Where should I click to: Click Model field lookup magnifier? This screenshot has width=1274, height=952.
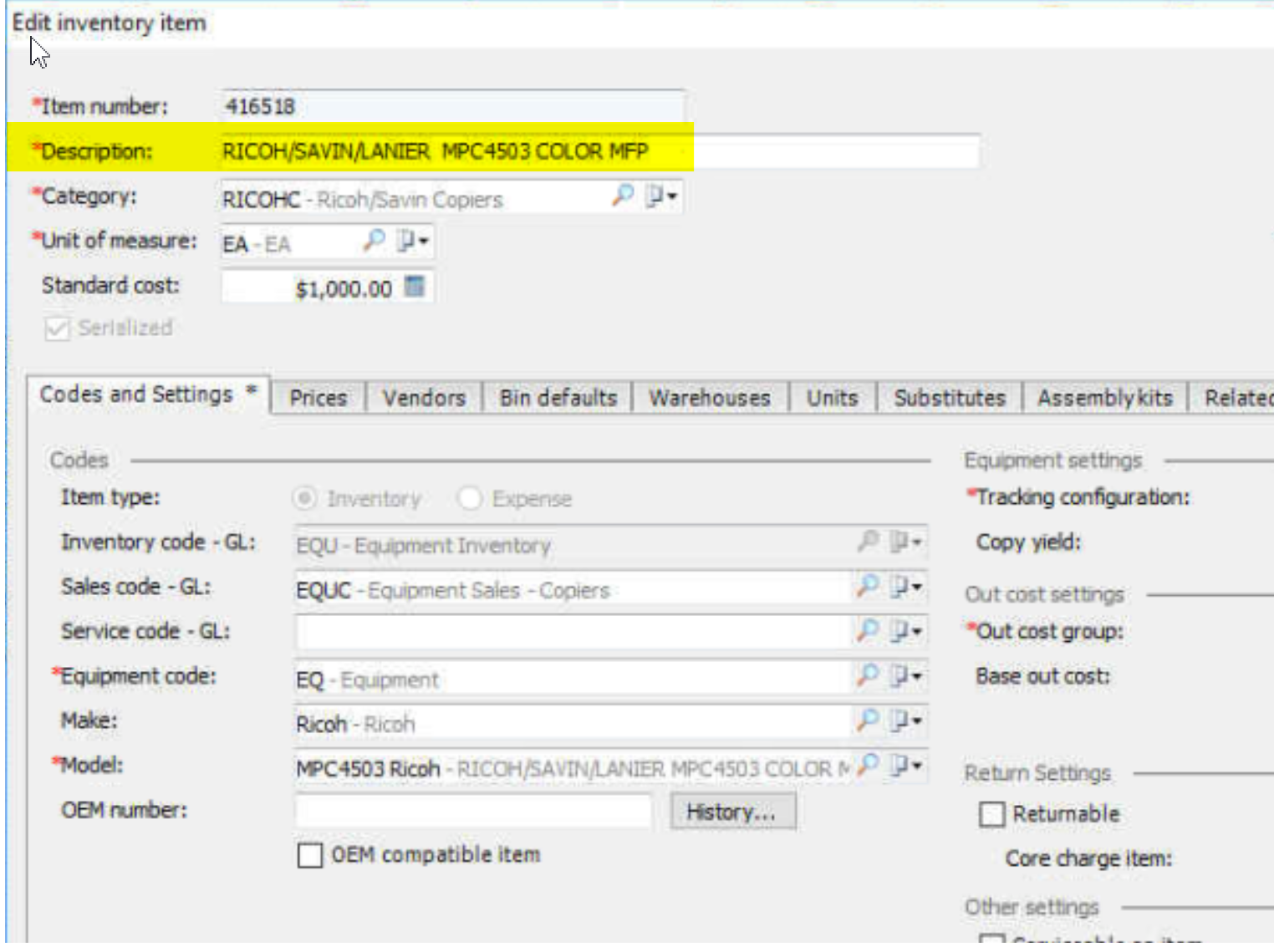tap(869, 765)
